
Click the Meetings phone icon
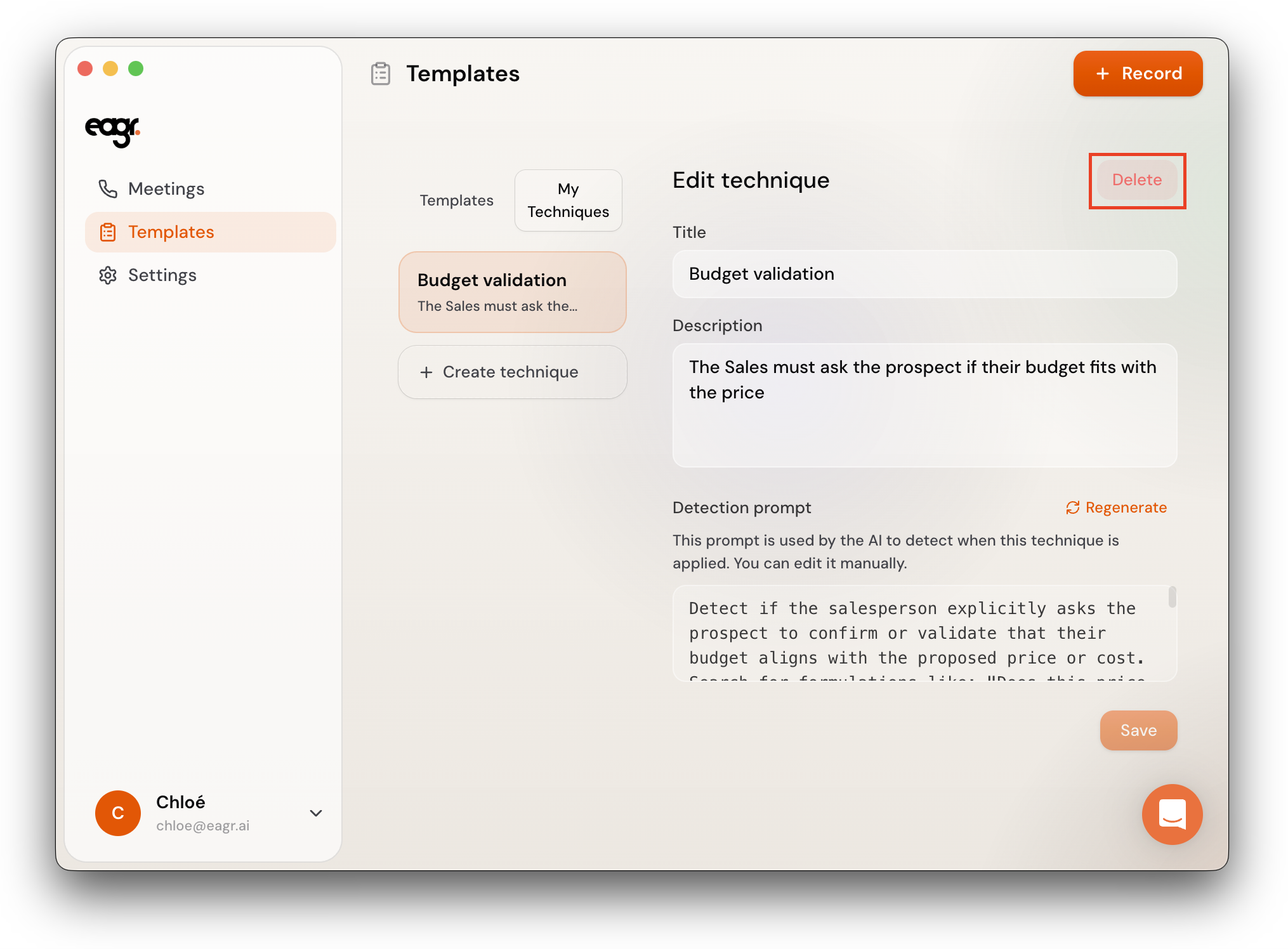point(107,188)
